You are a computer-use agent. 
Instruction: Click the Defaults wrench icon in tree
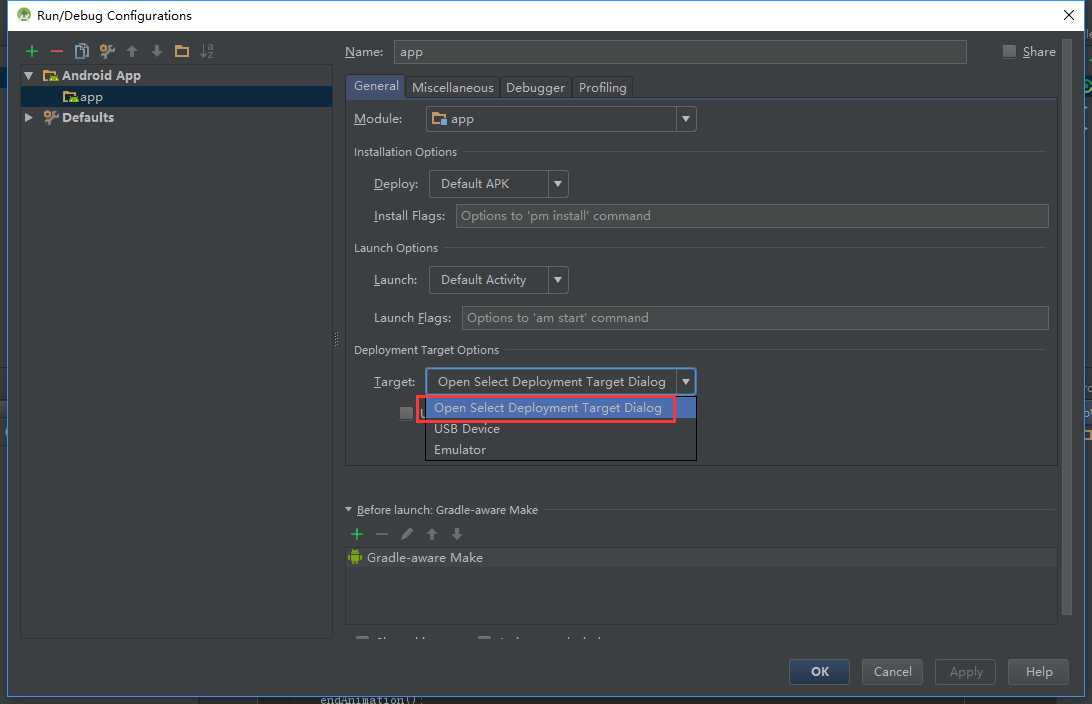tap(50, 117)
